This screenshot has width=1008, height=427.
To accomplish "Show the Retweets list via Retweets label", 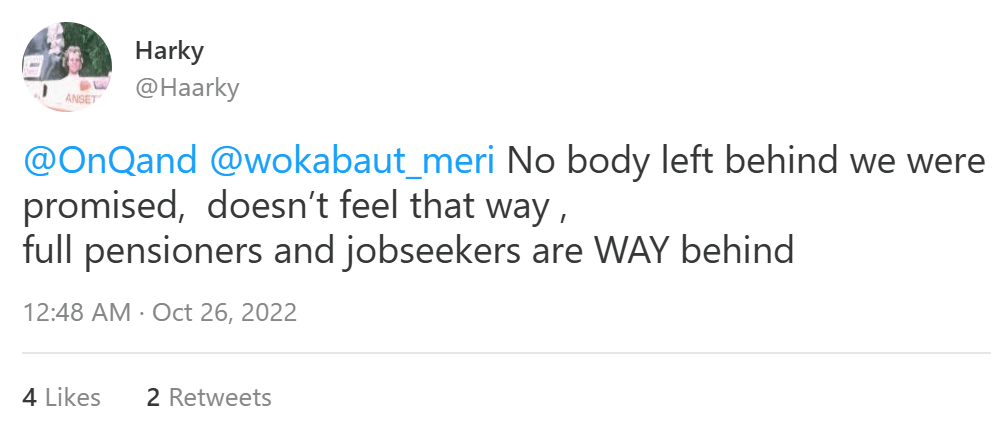I will pos(220,397).
